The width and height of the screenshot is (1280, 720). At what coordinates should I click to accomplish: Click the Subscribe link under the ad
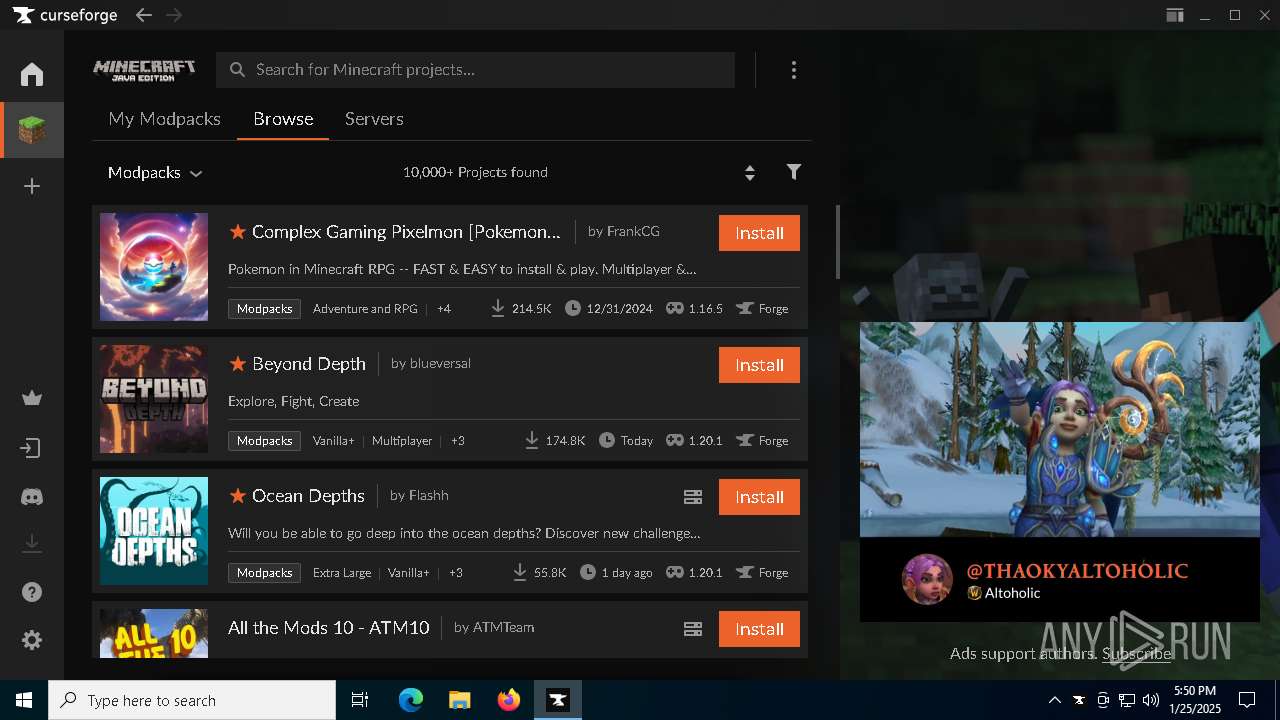point(1136,654)
